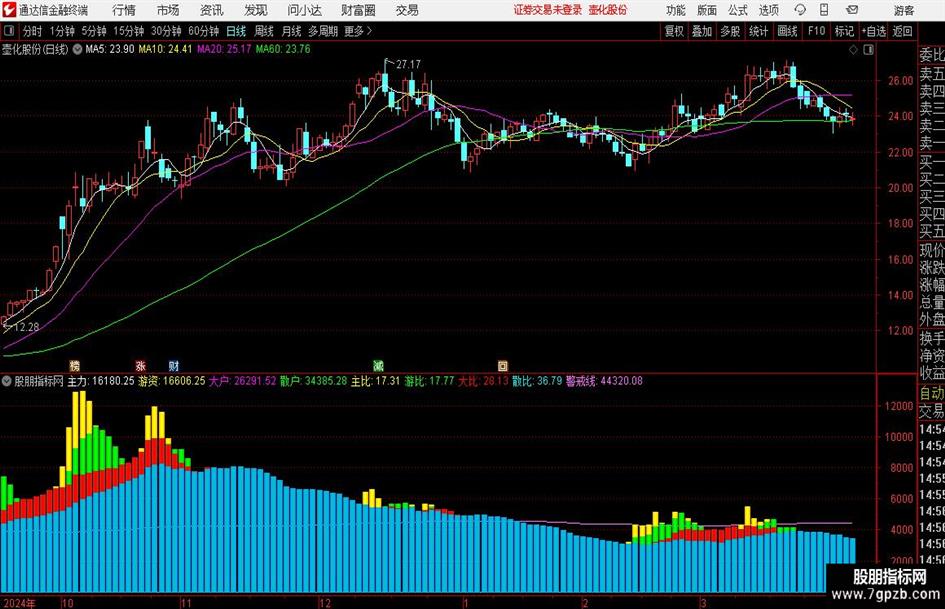Click the 涨 event marker
The height and width of the screenshot is (609, 945).
point(140,365)
